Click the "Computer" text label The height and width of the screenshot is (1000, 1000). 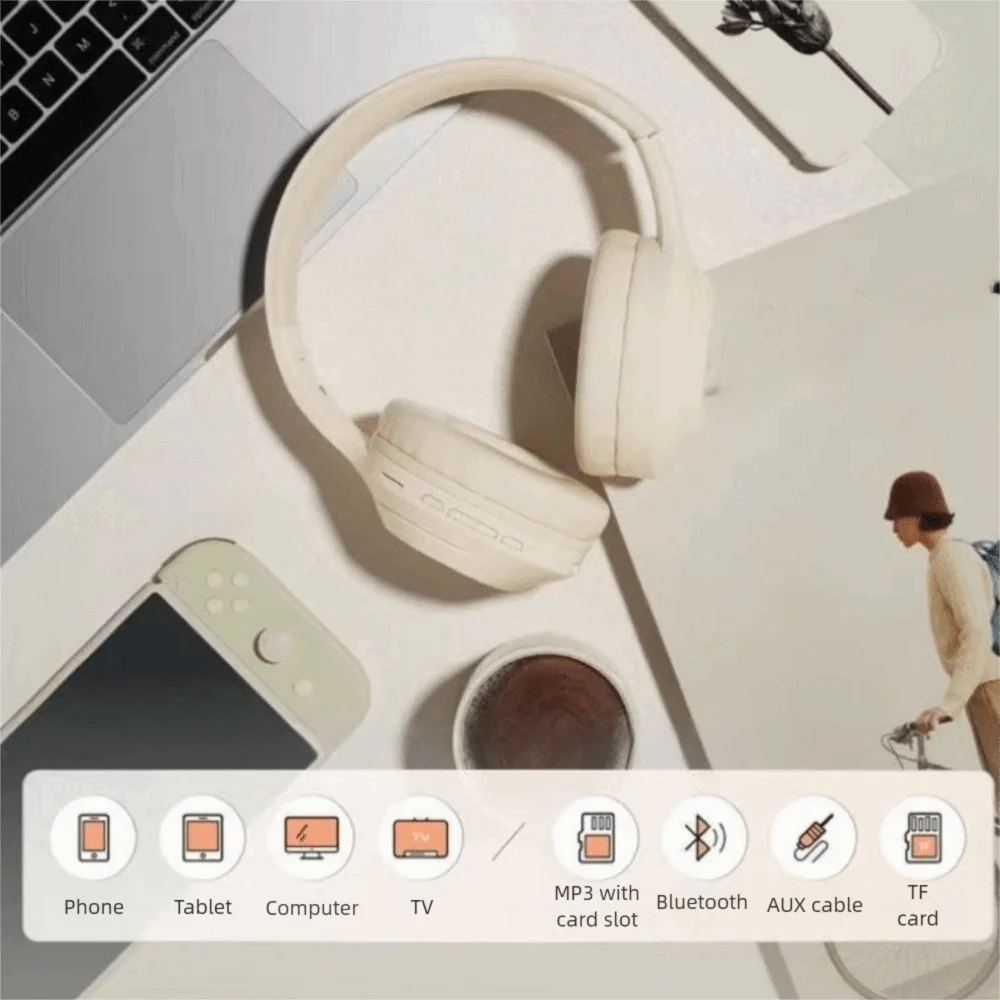(311, 908)
